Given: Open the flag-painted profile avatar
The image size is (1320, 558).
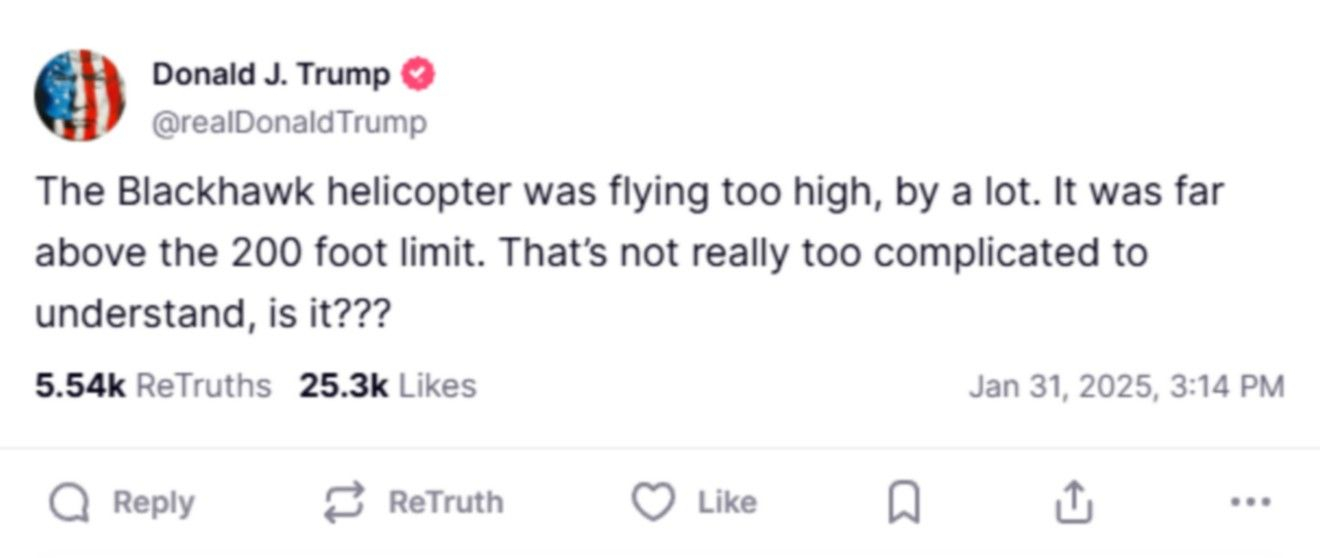Looking at the screenshot, I should (80, 96).
